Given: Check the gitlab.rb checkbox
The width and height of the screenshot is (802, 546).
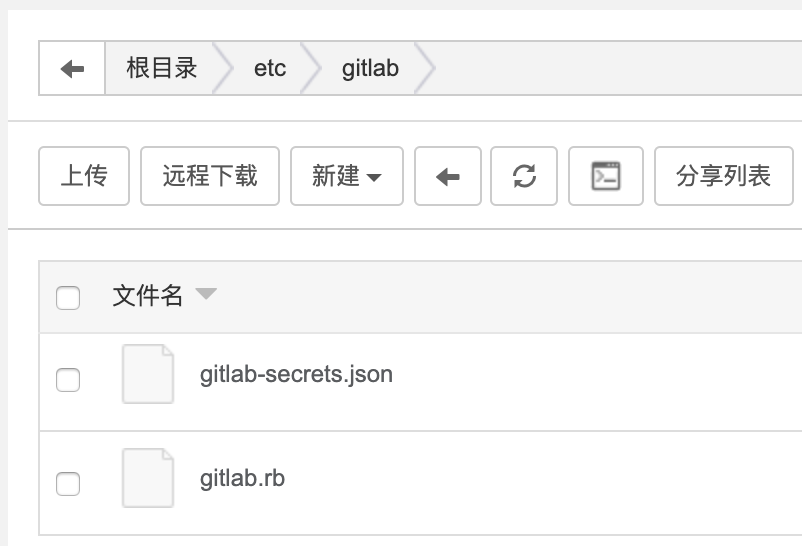Looking at the screenshot, I should (x=68, y=484).
